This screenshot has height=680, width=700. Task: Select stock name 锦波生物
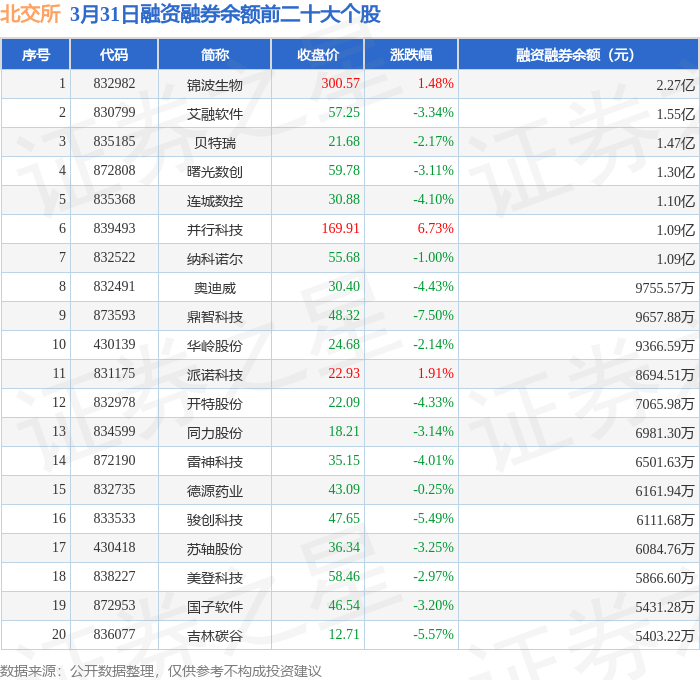(x=215, y=85)
